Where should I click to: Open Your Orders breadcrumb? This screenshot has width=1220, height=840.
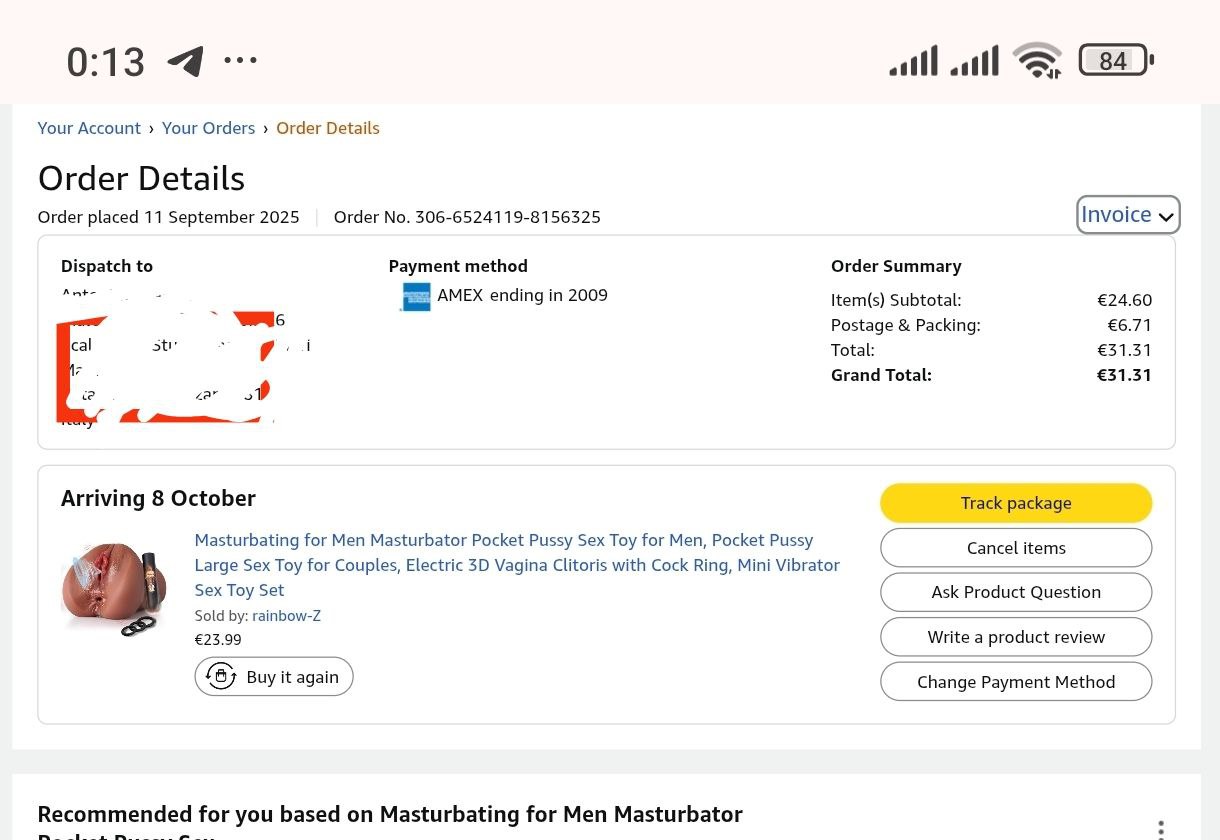tap(209, 128)
